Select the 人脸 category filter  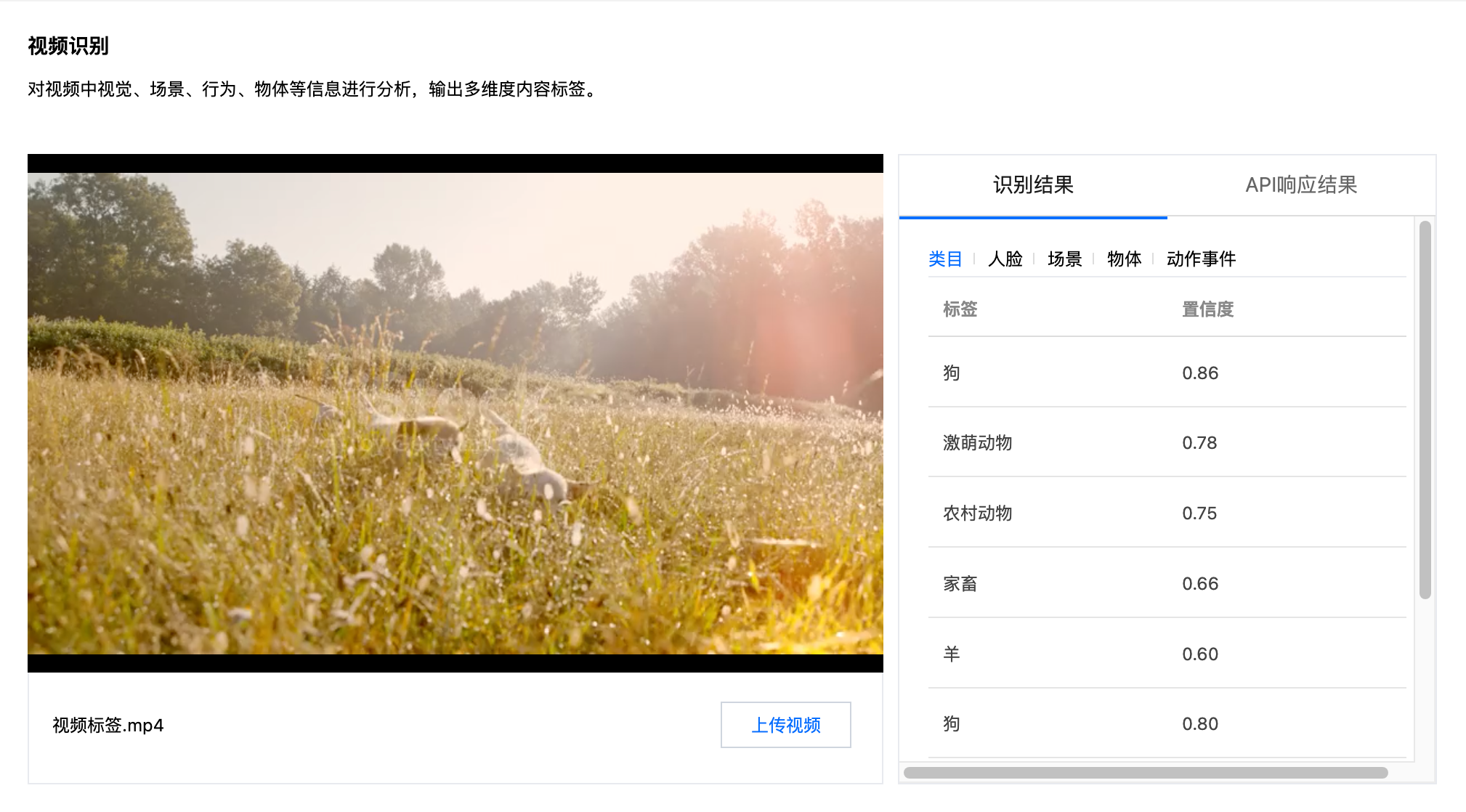click(x=1005, y=259)
